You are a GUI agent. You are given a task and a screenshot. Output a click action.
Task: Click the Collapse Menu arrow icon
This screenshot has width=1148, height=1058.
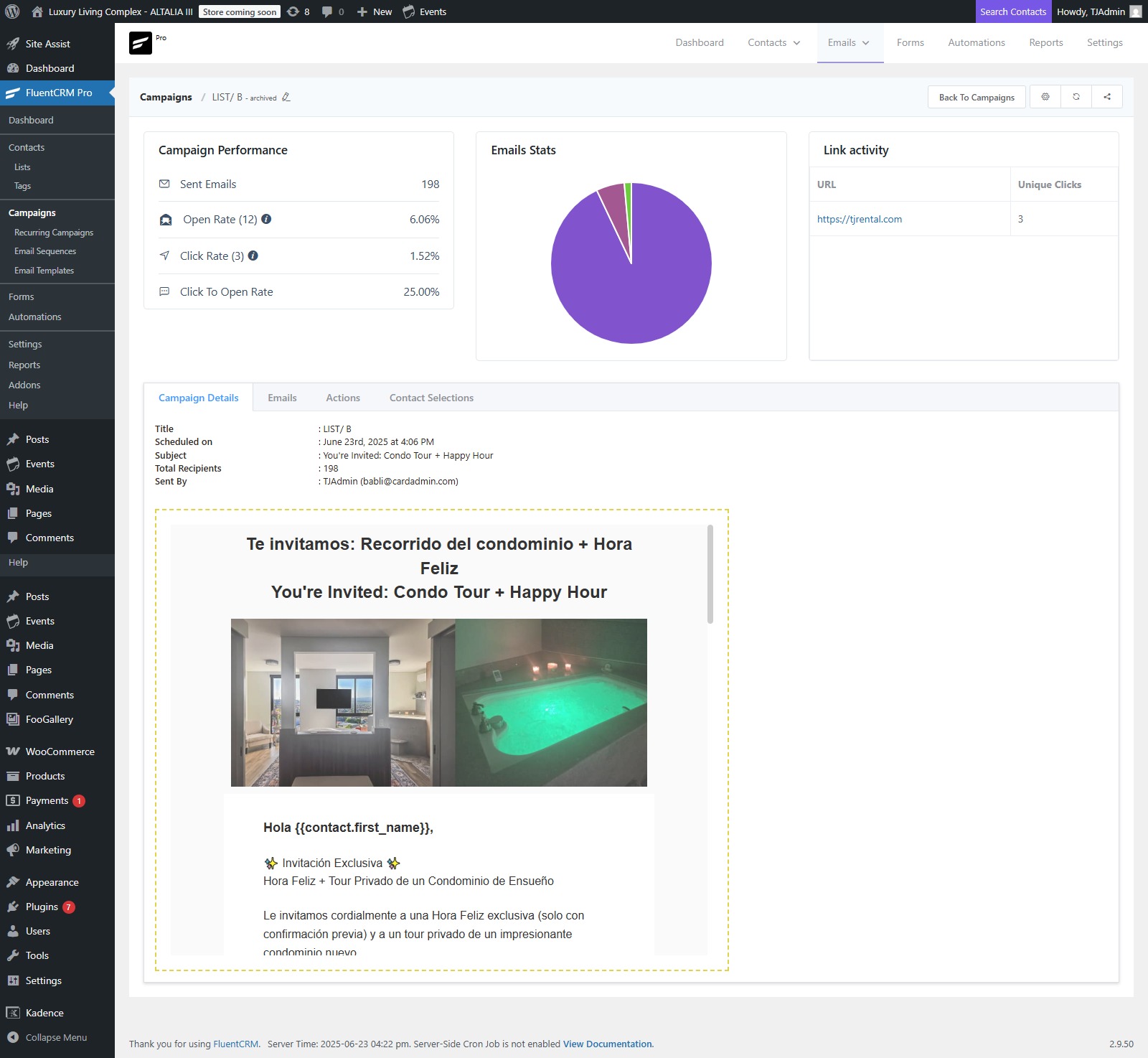coord(13,1037)
